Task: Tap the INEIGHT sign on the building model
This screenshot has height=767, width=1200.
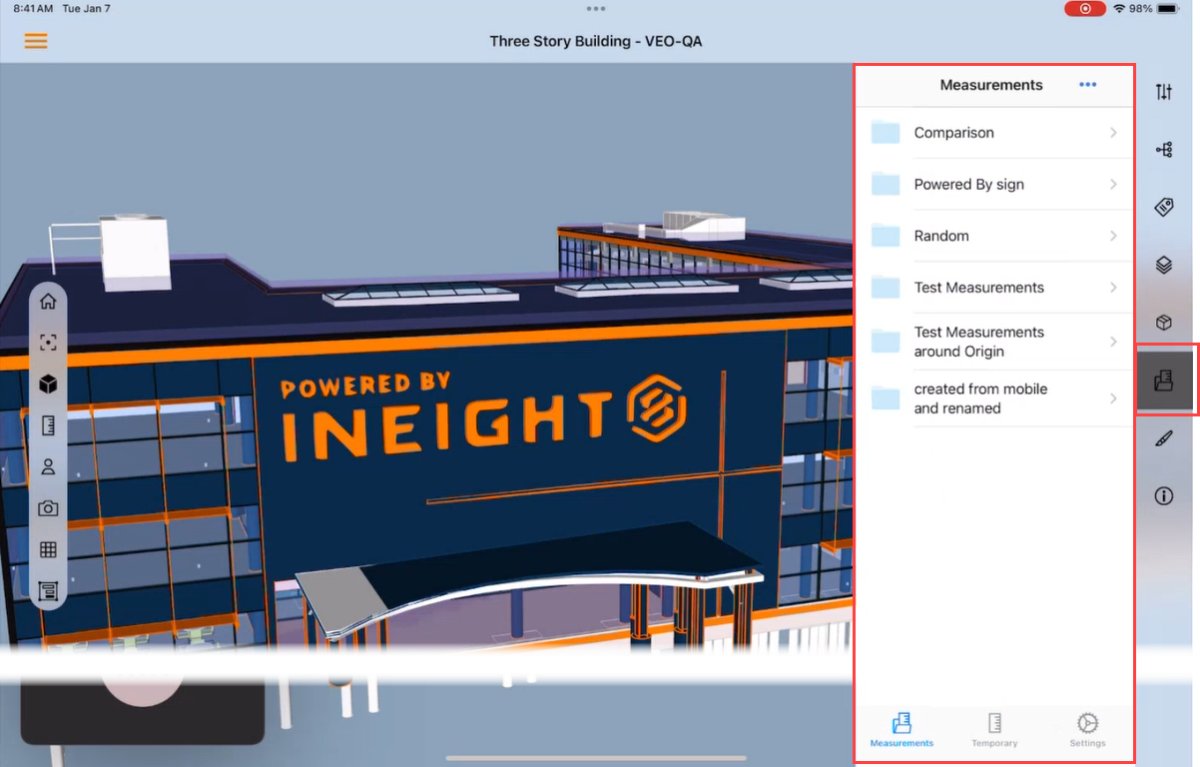Action: [x=484, y=417]
